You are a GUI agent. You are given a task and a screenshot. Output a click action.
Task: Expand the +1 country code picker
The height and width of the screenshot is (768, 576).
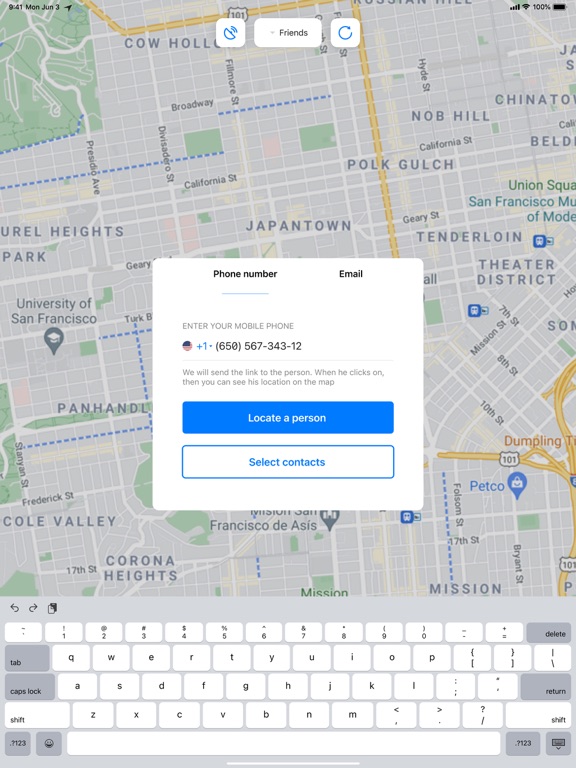(204, 346)
